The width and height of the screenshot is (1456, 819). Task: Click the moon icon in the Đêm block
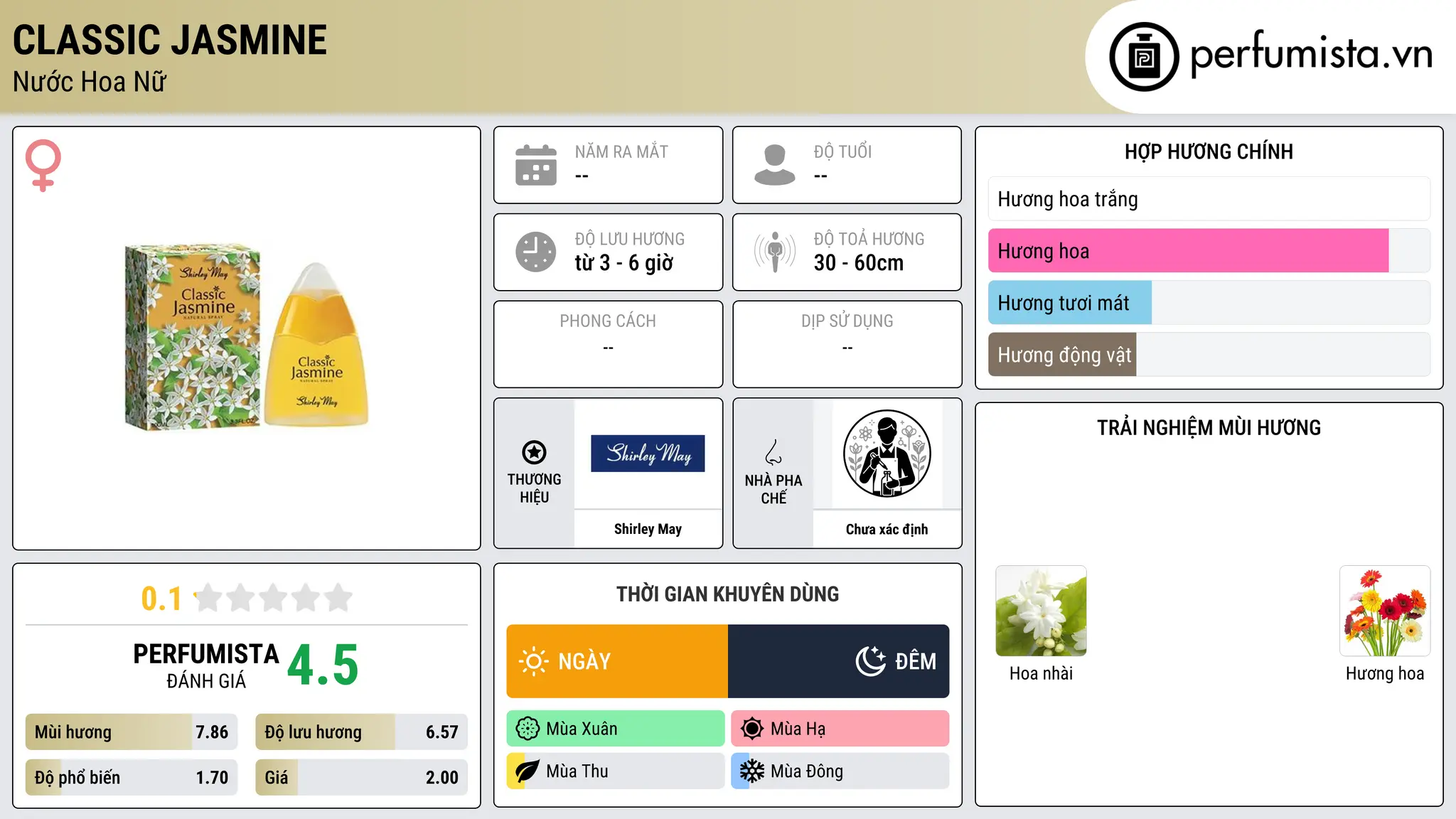pos(871,661)
